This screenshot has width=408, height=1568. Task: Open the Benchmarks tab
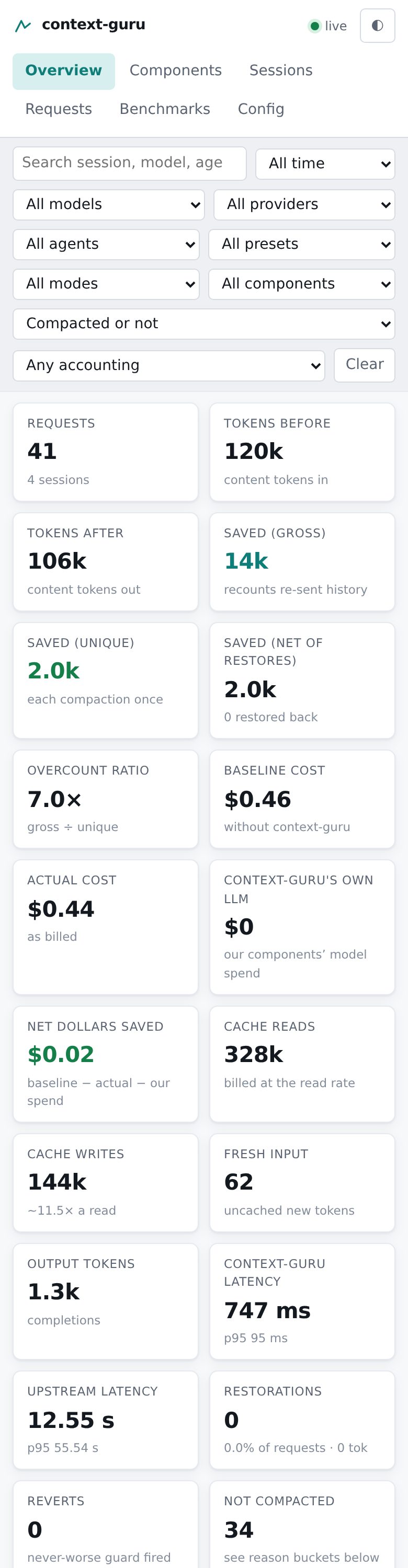[x=164, y=109]
